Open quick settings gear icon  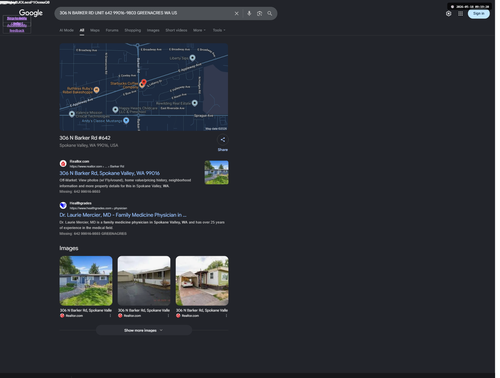[449, 14]
